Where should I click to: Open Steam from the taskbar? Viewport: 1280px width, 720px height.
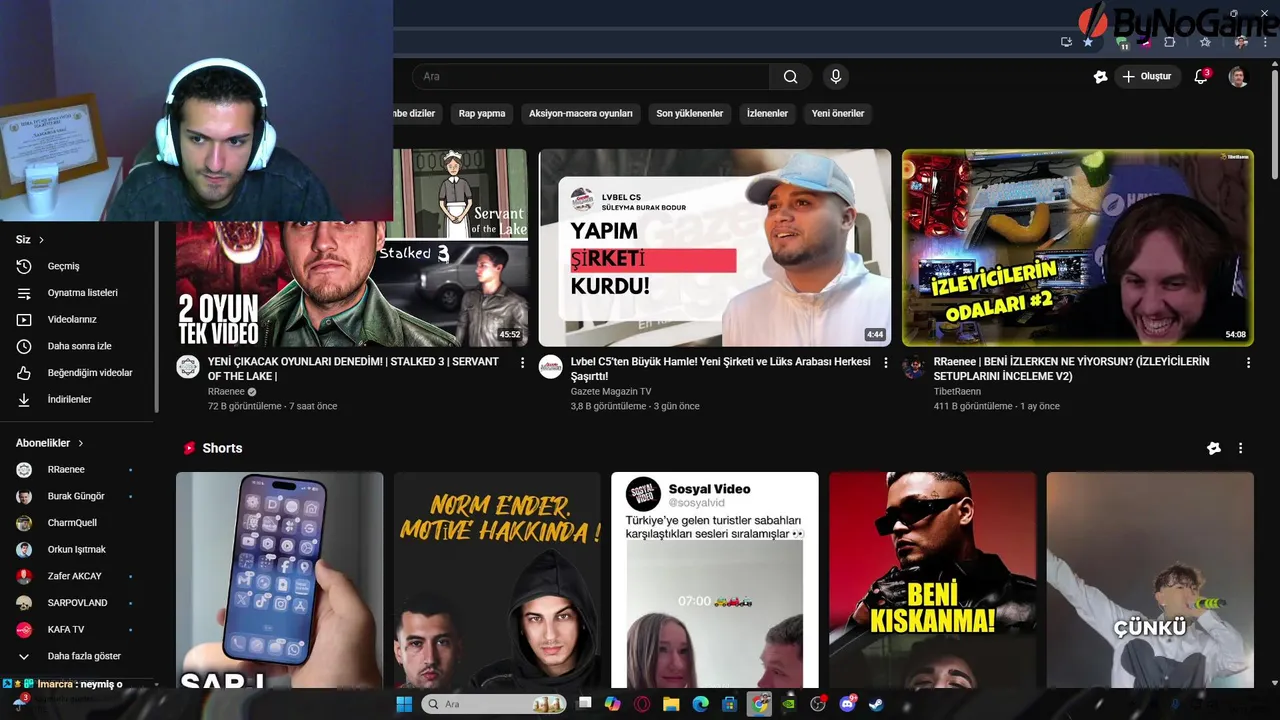pos(877,704)
